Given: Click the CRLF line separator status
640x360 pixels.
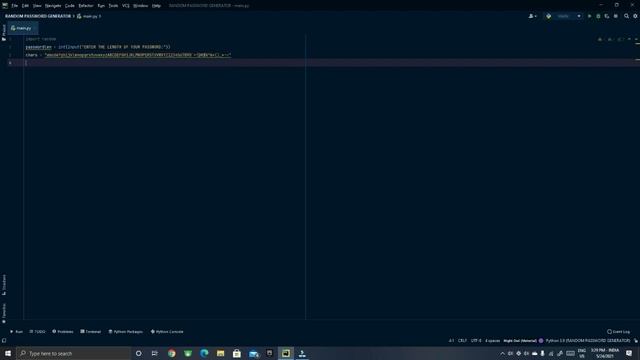Looking at the screenshot, I should 462,340.
